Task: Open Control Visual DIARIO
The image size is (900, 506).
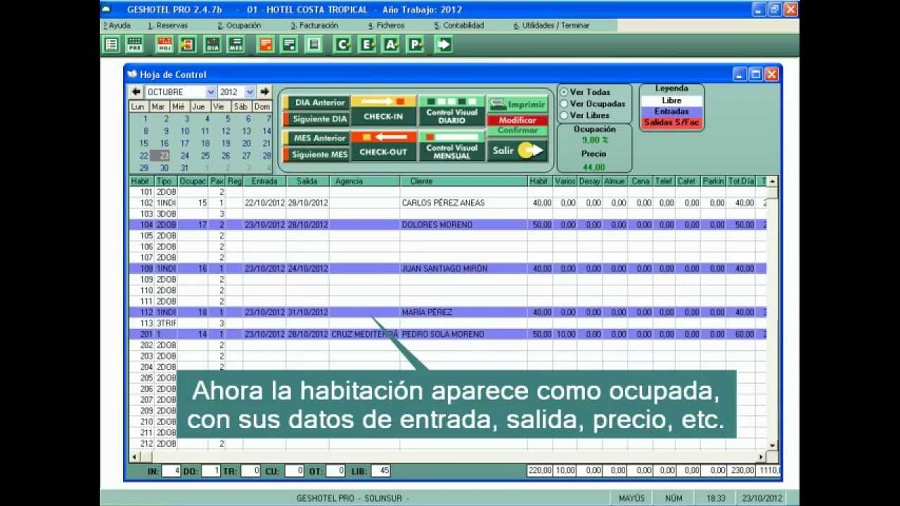Action: 452,111
